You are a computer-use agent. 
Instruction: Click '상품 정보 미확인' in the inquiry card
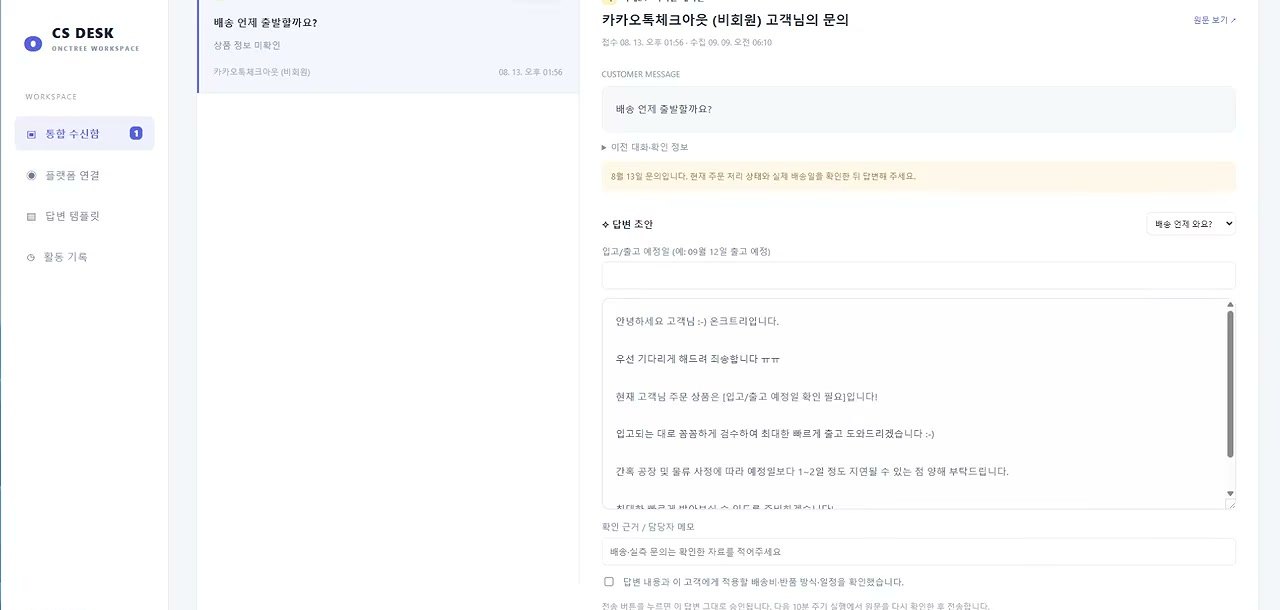[x=247, y=45]
